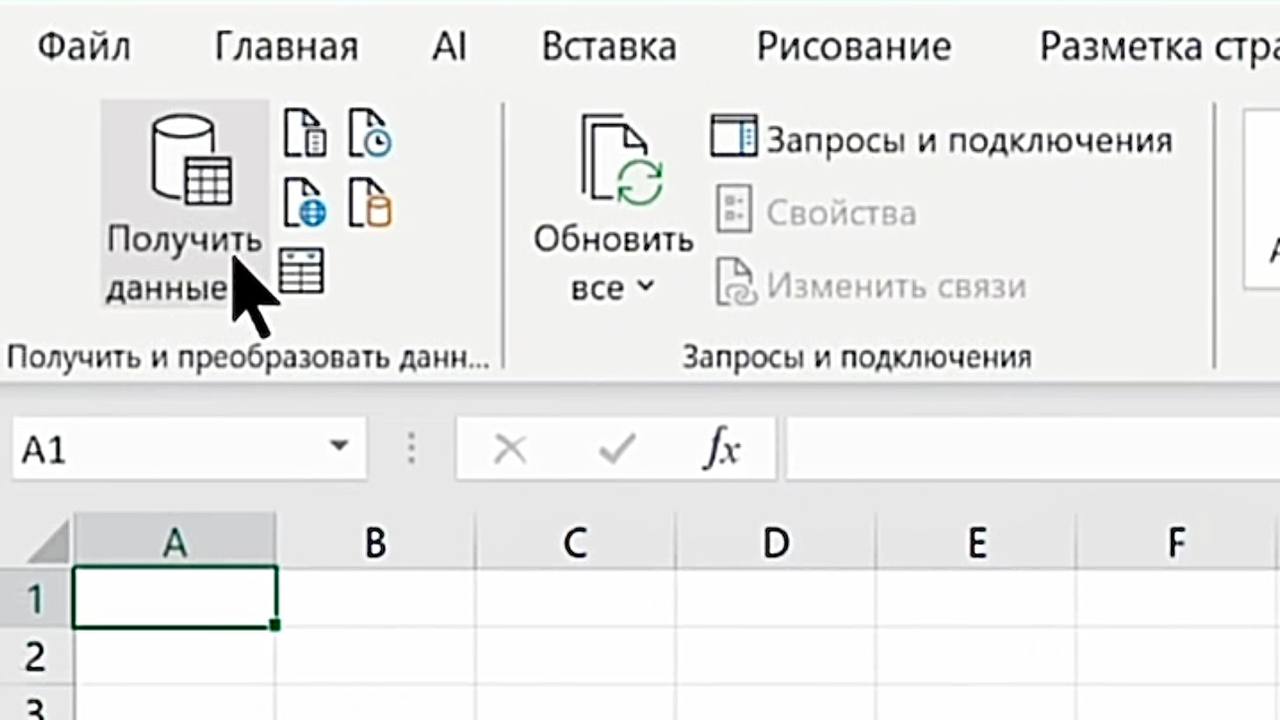This screenshot has width=1280, height=720.
Task: Open the Name Box dropdown arrow
Action: tap(339, 447)
